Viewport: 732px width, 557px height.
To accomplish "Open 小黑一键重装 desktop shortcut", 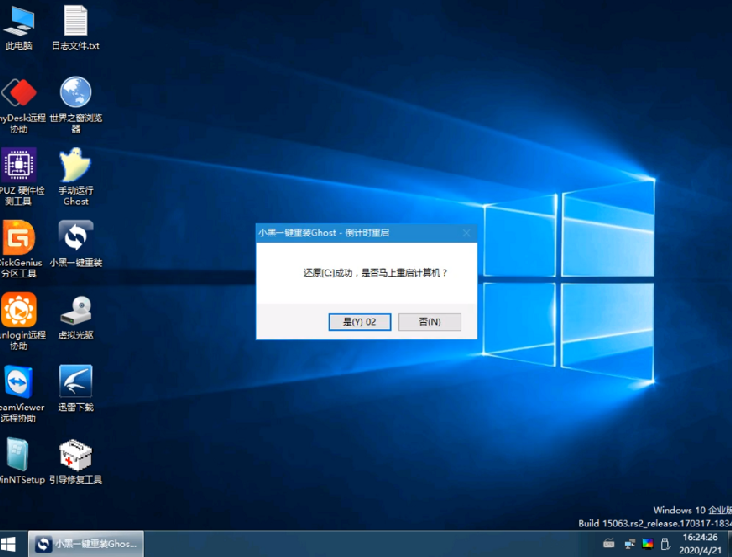I will [x=76, y=238].
